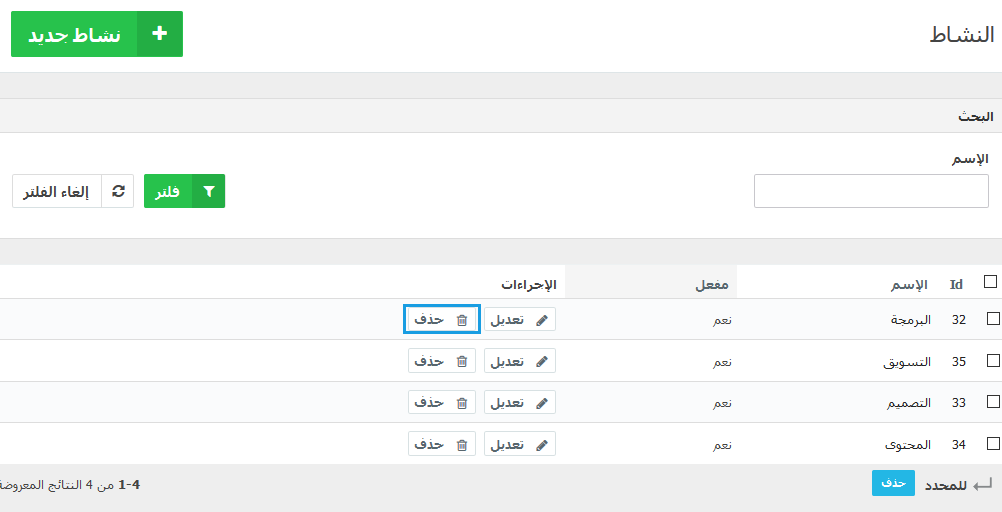The image size is (1002, 512).
Task: Click pencil edit icon for البرمجة row
Action: 542,320
